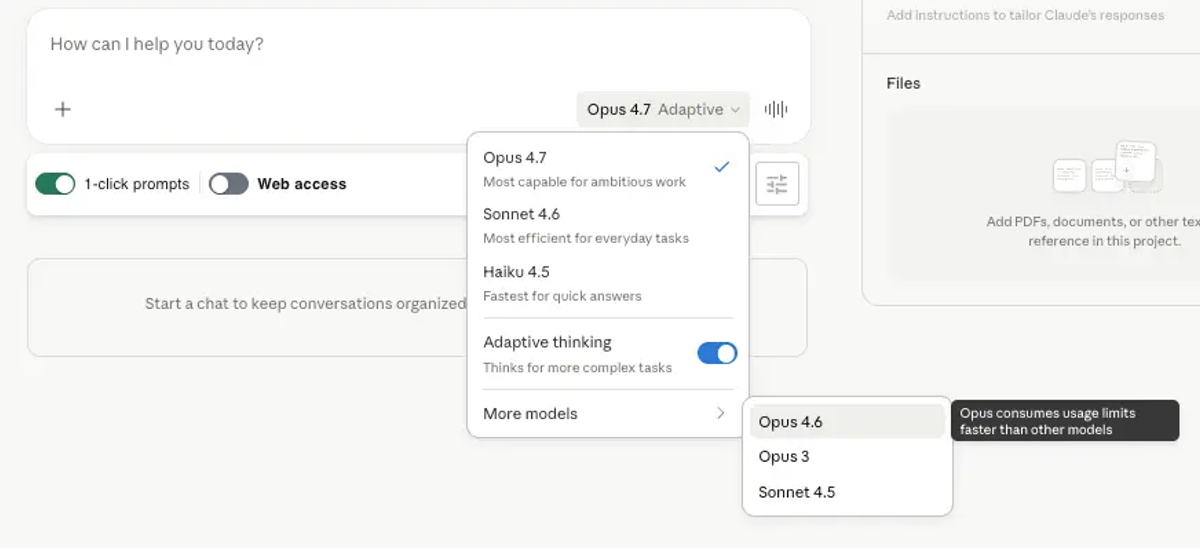Click 'Add instructions to tailor Claude's responses' text
The height and width of the screenshot is (548, 1200).
click(x=1025, y=15)
